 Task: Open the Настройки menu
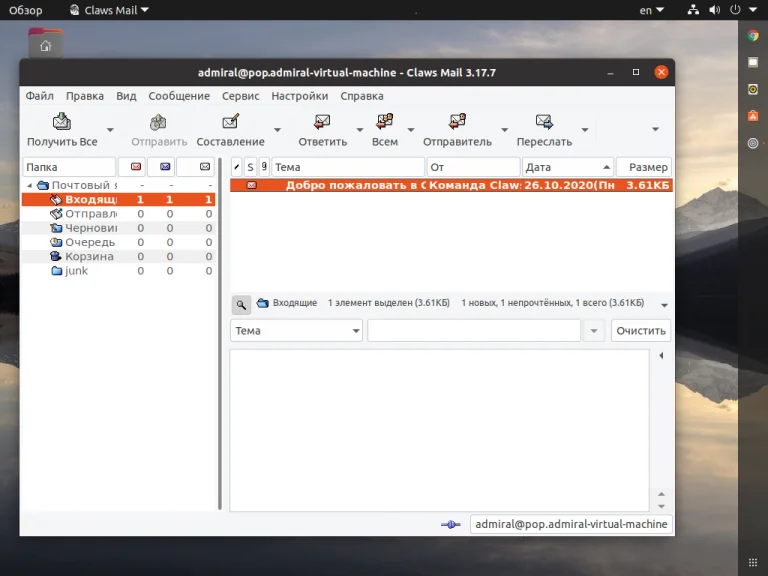tap(300, 96)
